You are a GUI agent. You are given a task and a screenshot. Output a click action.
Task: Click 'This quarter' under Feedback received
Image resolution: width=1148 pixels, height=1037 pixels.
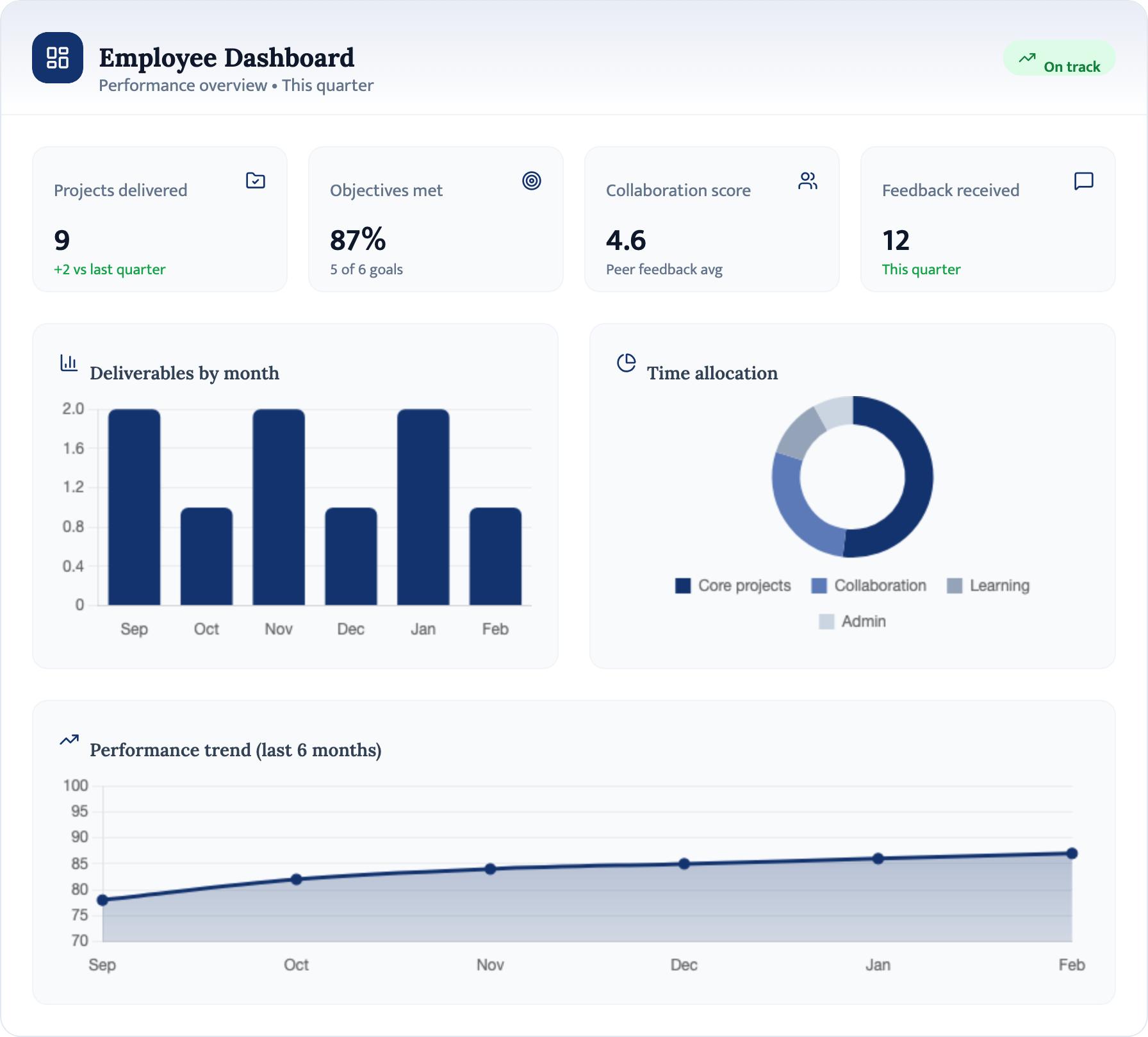(x=921, y=269)
